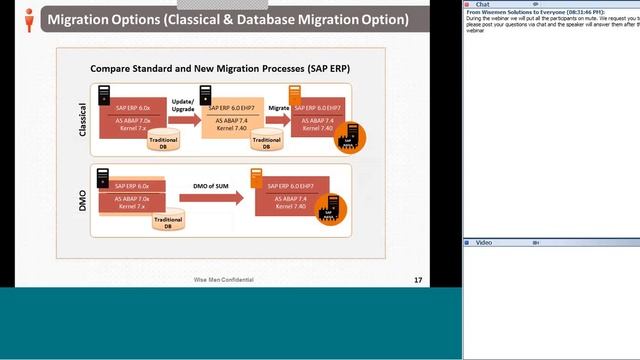The height and width of the screenshot is (360, 640).
Task: Click the orange person icon beside the slide title
Action: tap(29, 20)
